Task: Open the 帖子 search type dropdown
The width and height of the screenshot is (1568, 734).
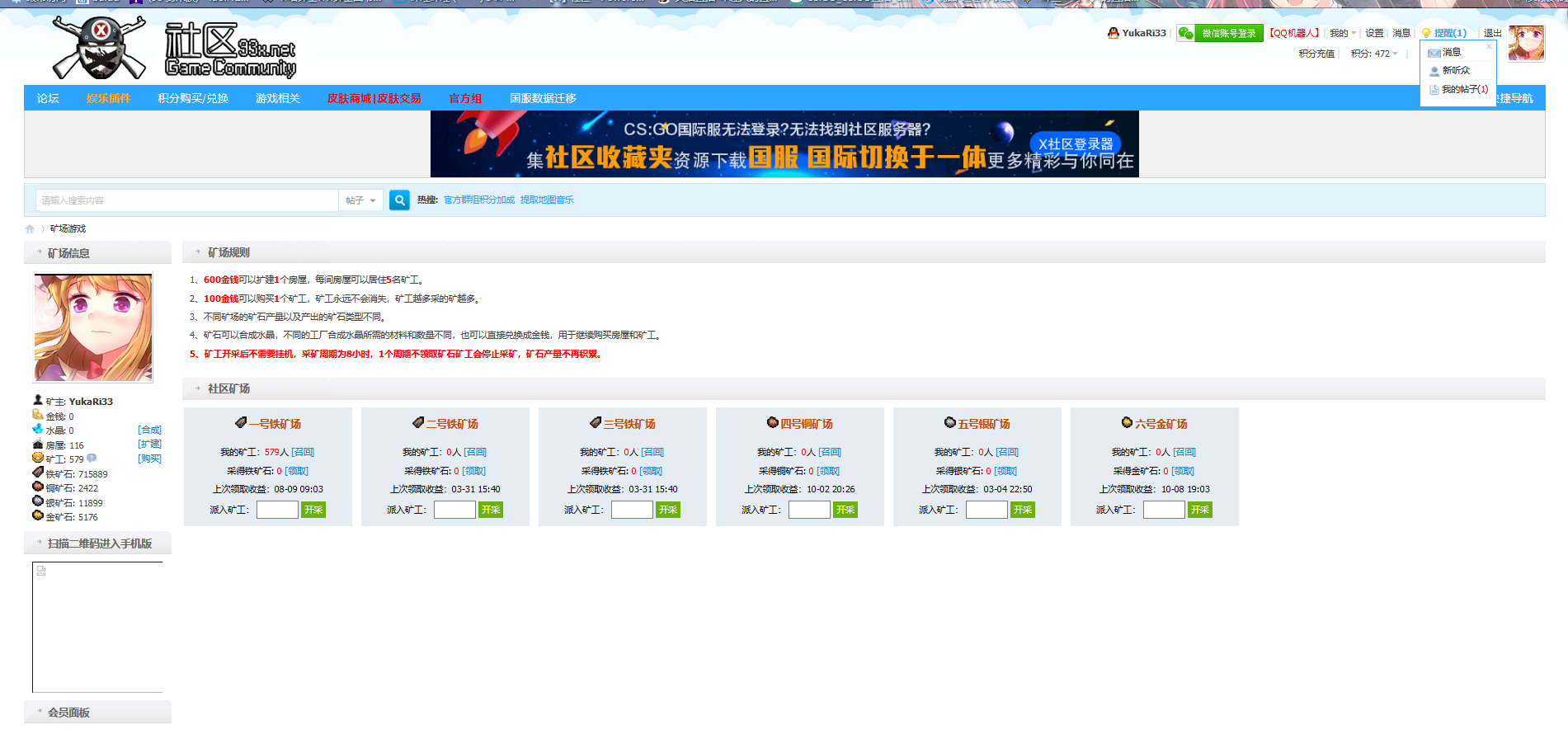Action: pos(360,200)
